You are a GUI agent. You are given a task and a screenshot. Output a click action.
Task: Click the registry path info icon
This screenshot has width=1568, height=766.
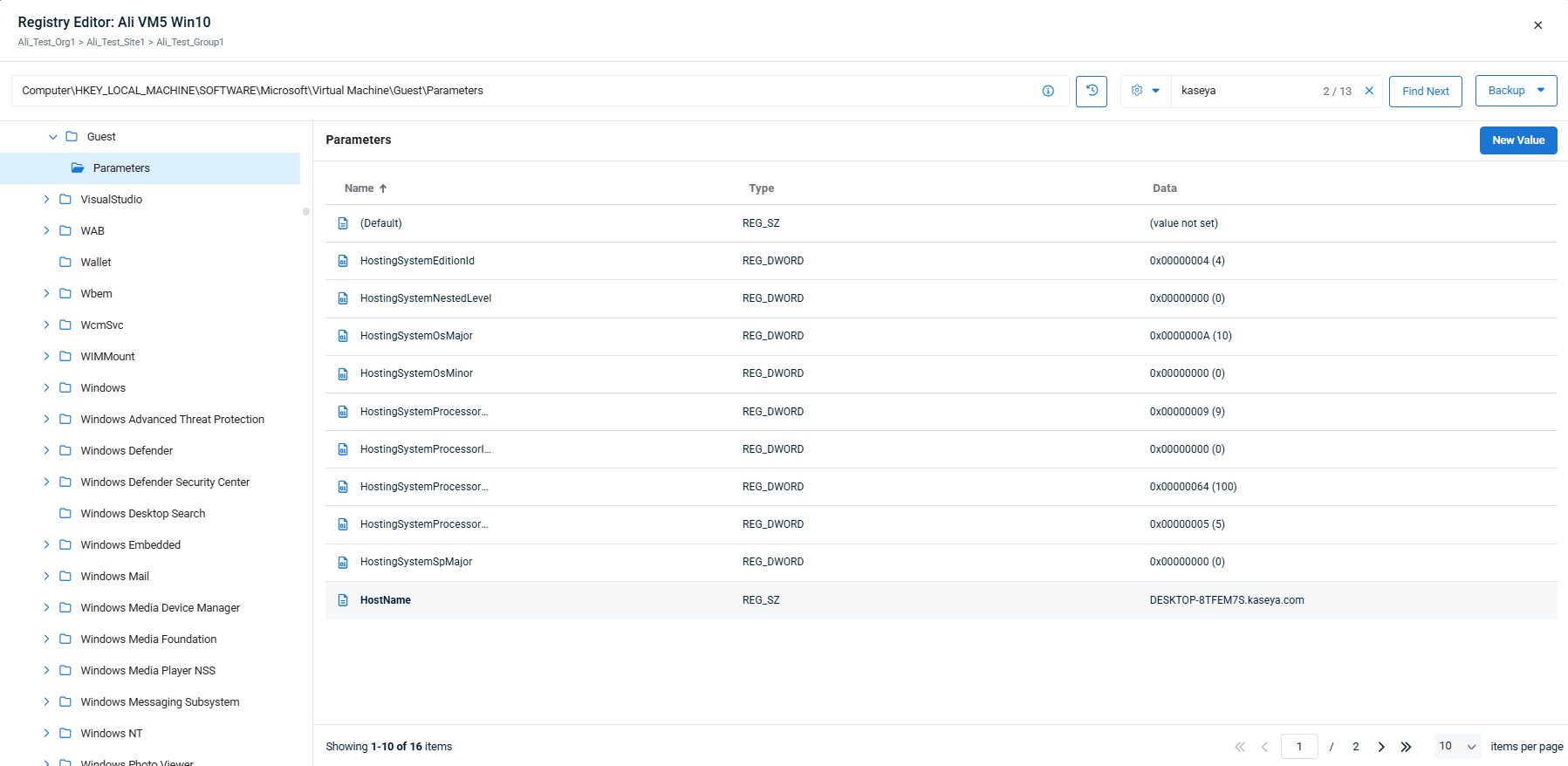click(x=1048, y=91)
